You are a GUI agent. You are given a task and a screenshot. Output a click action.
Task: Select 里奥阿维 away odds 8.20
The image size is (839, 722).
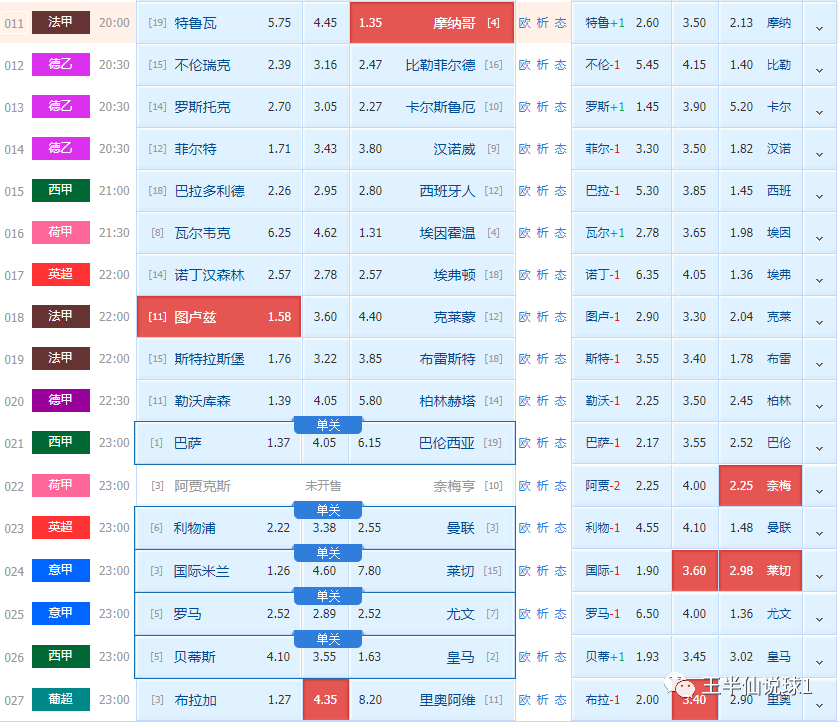point(432,700)
